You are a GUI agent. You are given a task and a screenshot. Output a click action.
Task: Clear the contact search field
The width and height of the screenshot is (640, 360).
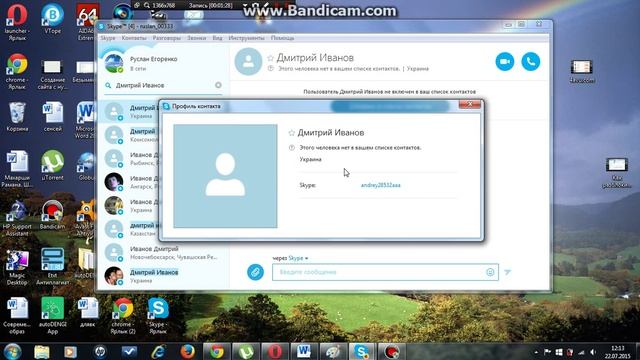218,85
